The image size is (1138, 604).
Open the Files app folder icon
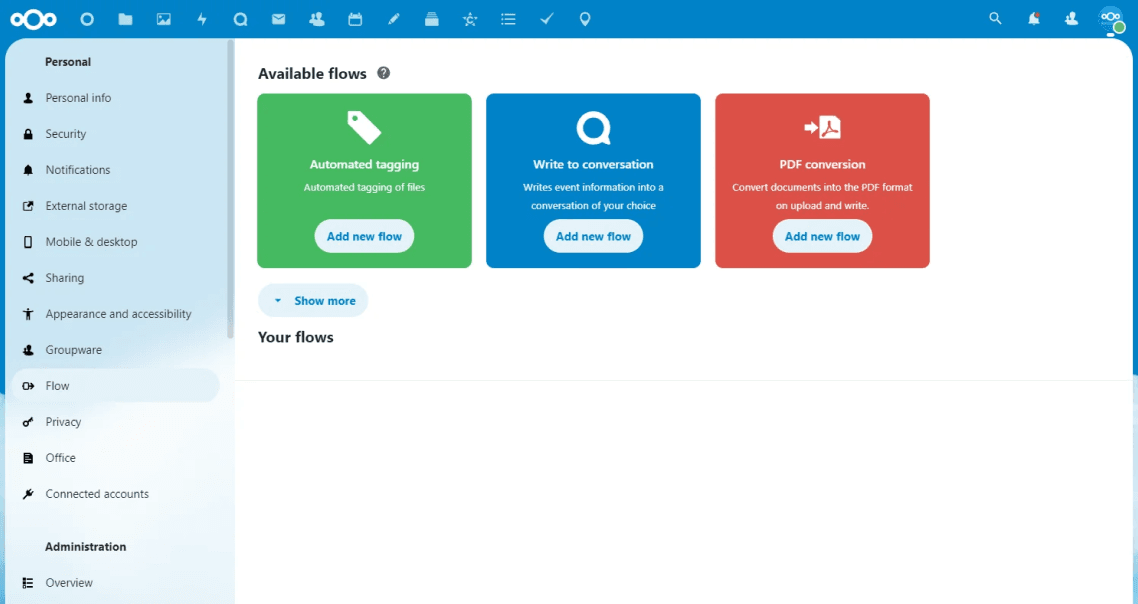pyautogui.click(x=125, y=19)
